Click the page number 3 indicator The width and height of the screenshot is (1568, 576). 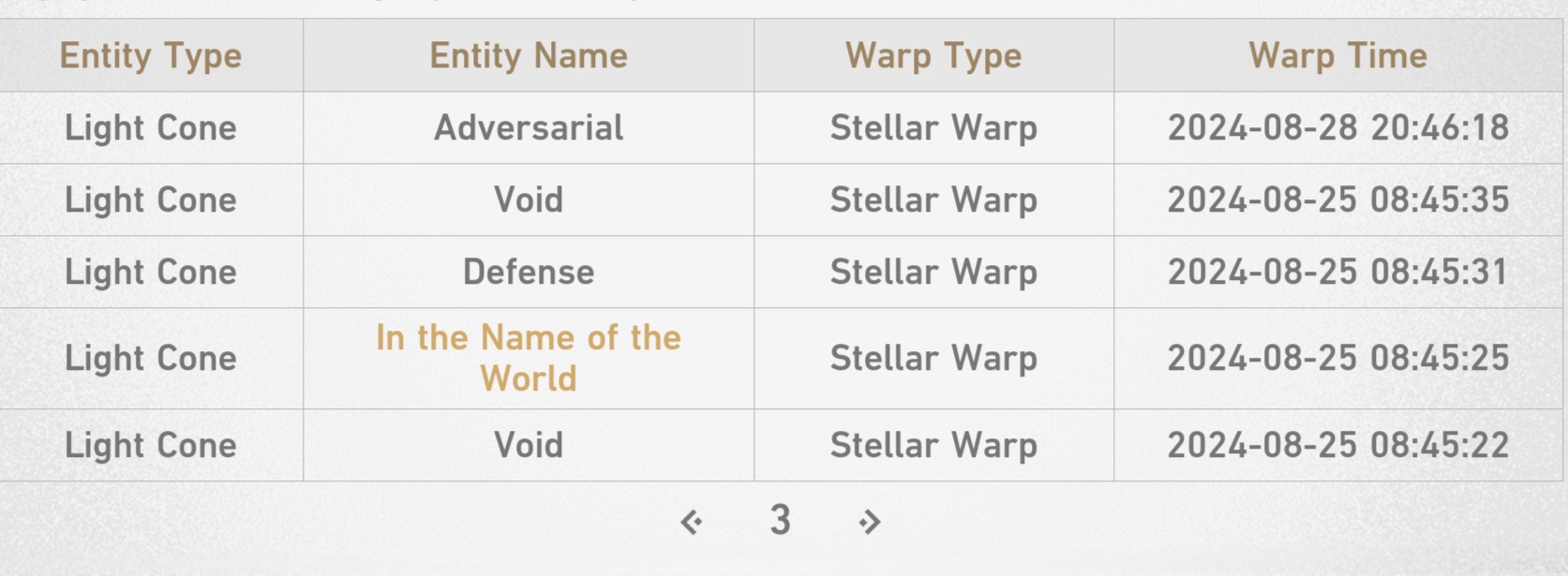pyautogui.click(x=781, y=520)
